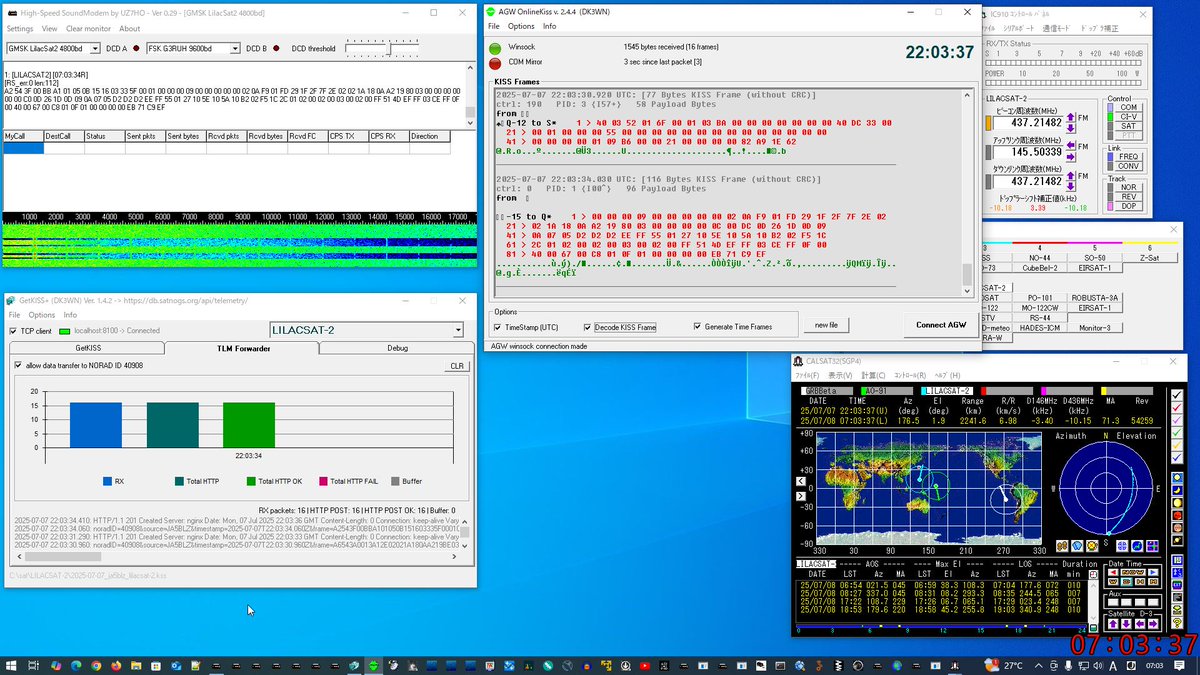Click the red planet icon in CALSAT32 toolbar
The width and height of the screenshot is (1200, 675).
point(1177,516)
